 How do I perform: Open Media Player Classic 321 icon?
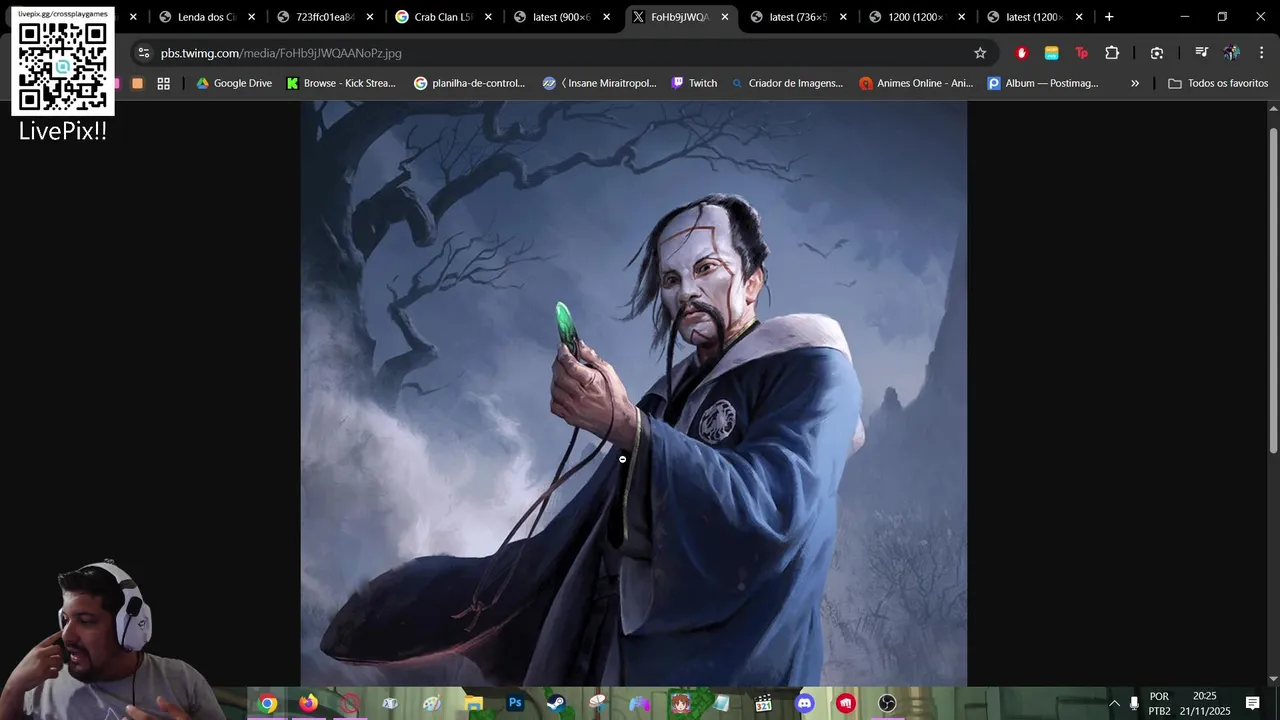(x=763, y=704)
